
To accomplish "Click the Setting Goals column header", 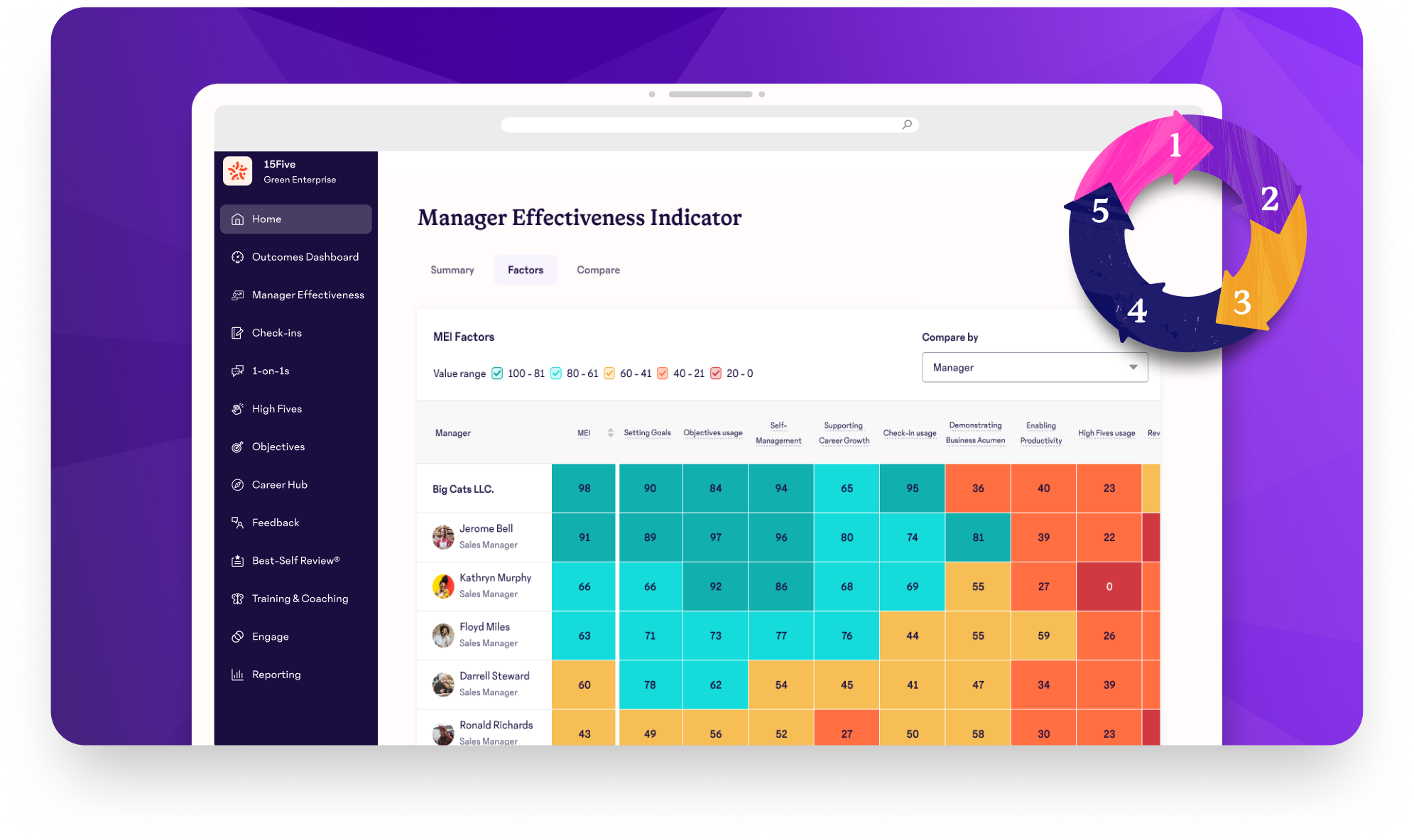I will point(647,433).
